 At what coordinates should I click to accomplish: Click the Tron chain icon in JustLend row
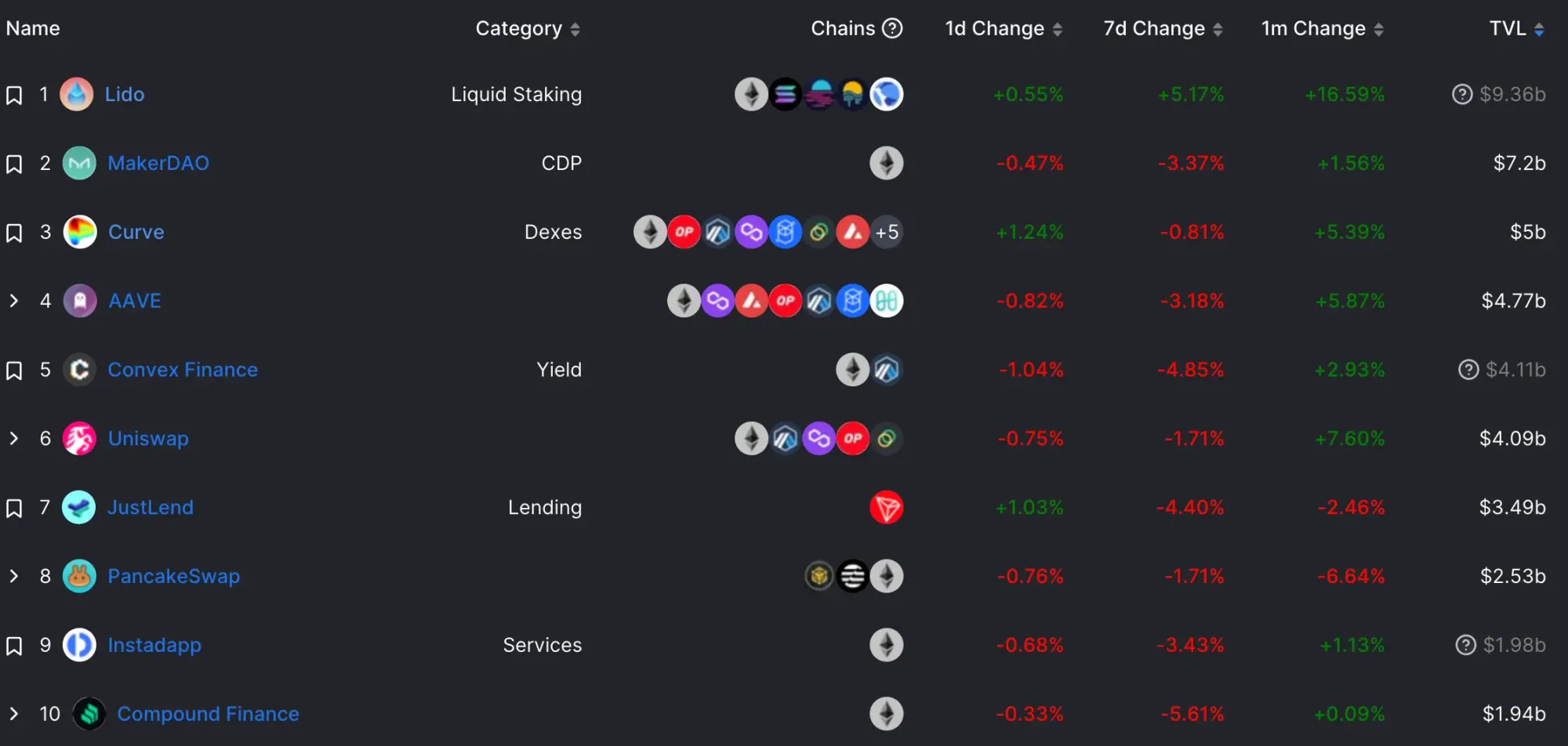pos(887,508)
